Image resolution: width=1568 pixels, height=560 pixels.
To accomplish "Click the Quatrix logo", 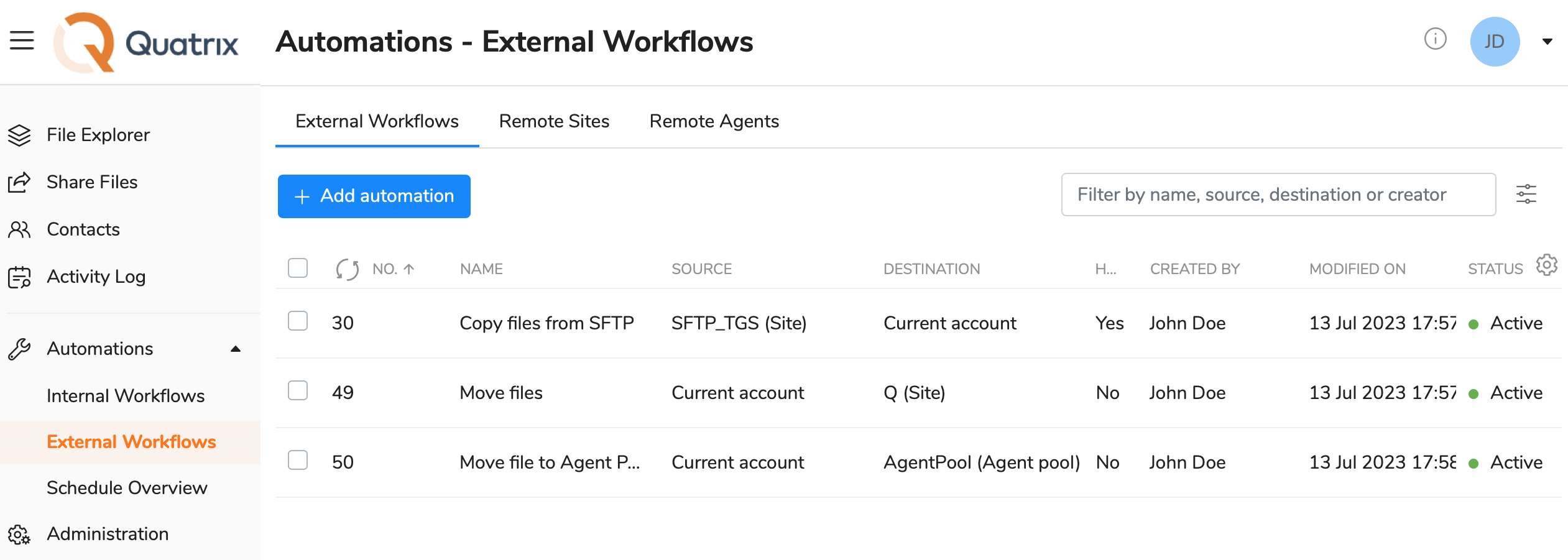I will tap(147, 42).
